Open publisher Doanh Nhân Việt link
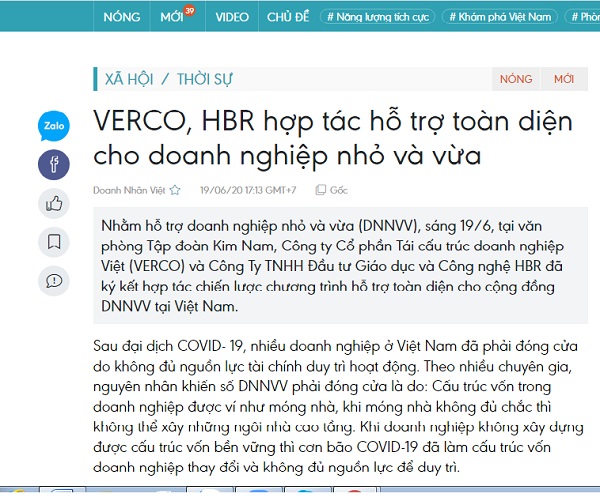 [x=129, y=190]
